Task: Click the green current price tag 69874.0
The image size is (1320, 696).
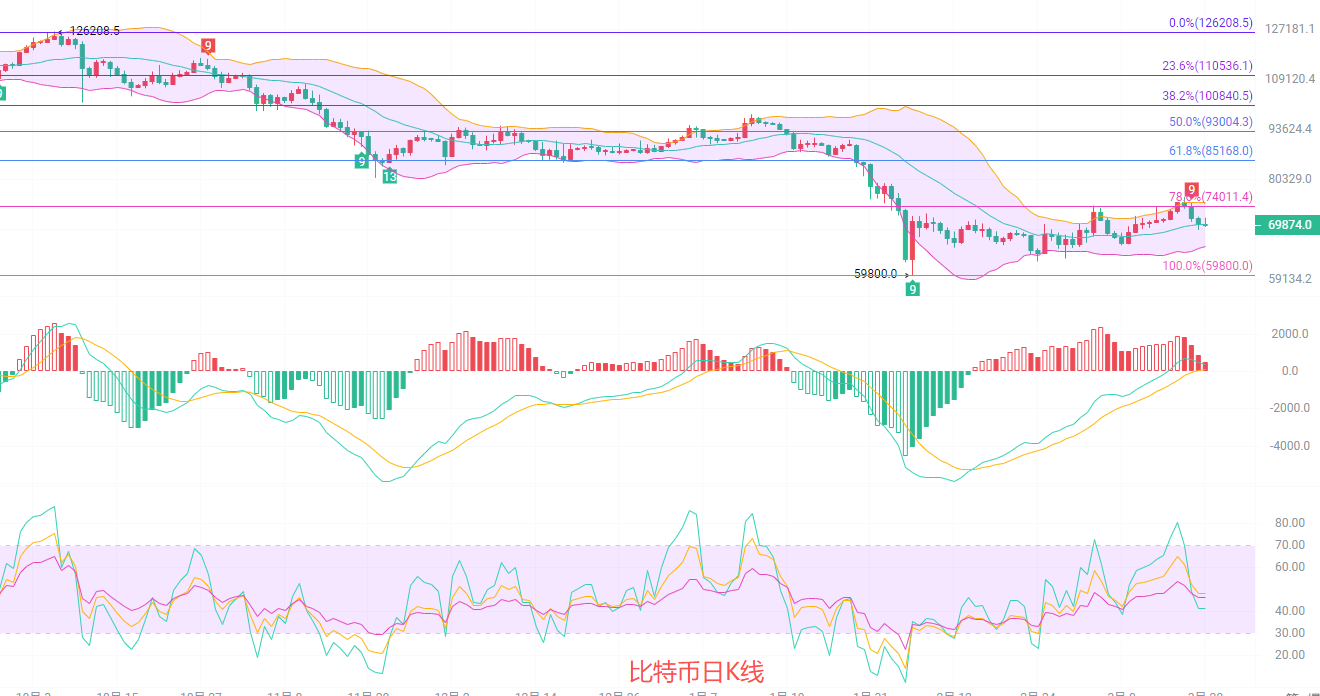Action: point(1288,226)
